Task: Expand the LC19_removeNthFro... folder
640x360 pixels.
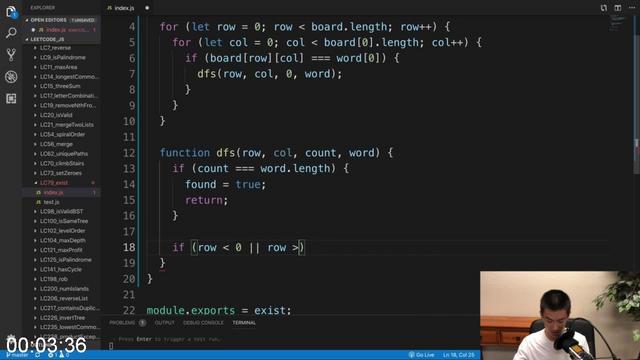Action: (69, 105)
